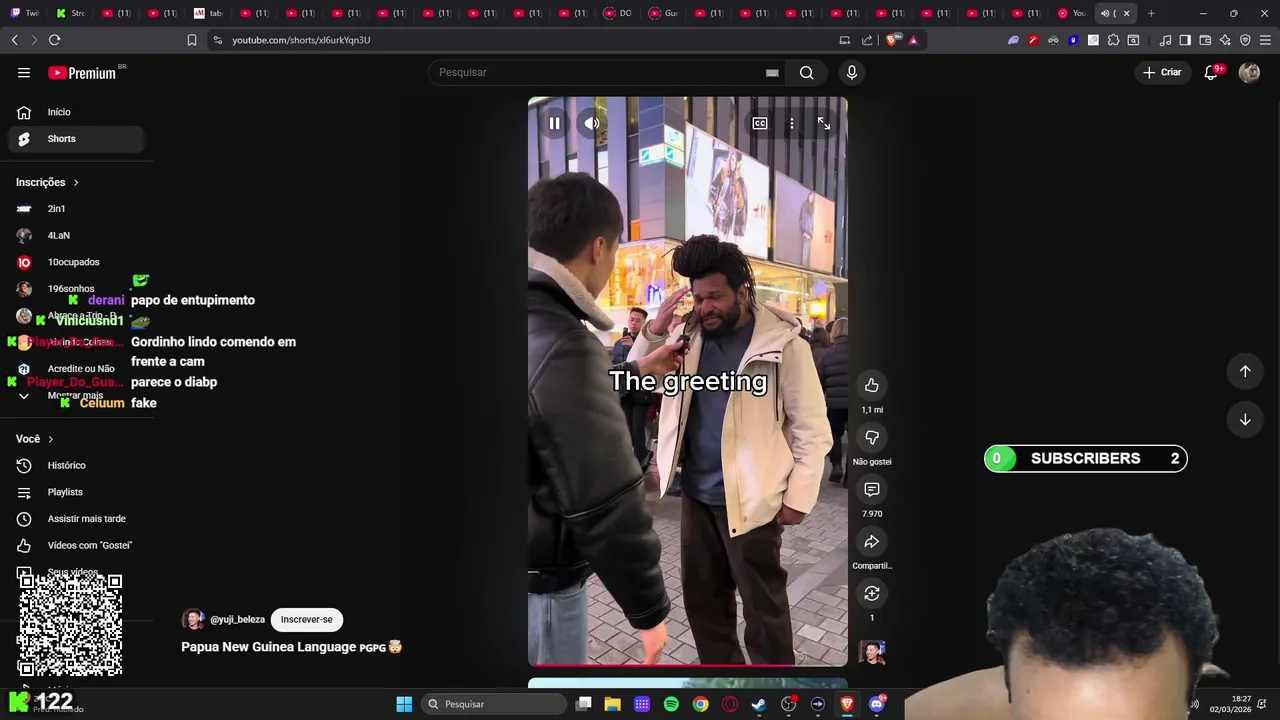This screenshot has height=720, width=1280.
Task: Expand the Short to fullscreen
Action: coord(824,123)
